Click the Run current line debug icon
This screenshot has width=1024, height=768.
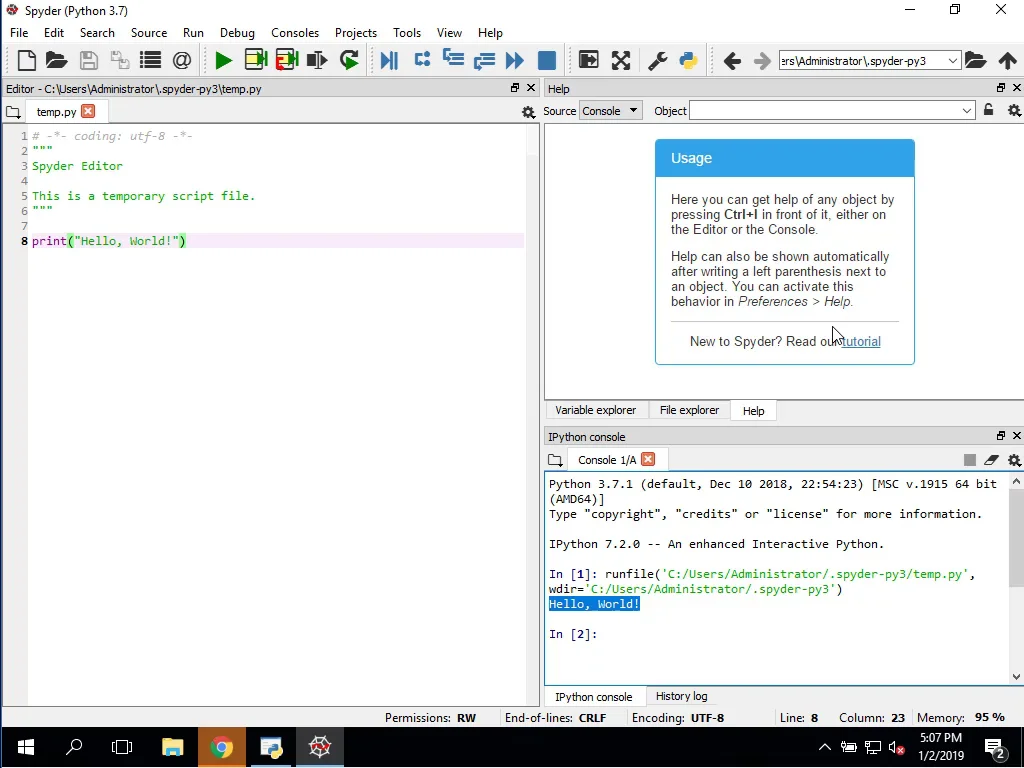pyautogui.click(x=422, y=61)
